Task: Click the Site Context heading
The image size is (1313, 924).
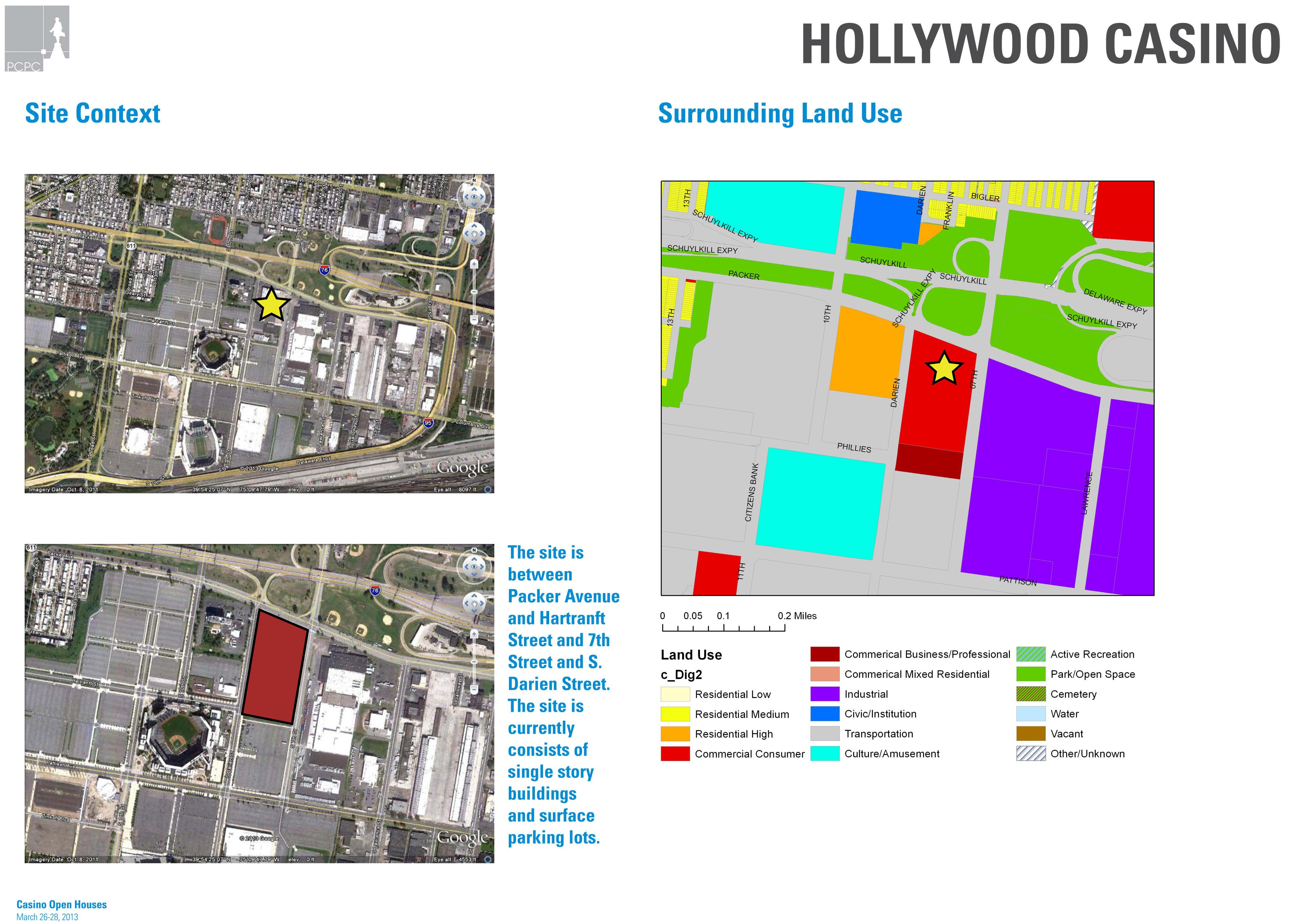Action: tap(93, 113)
